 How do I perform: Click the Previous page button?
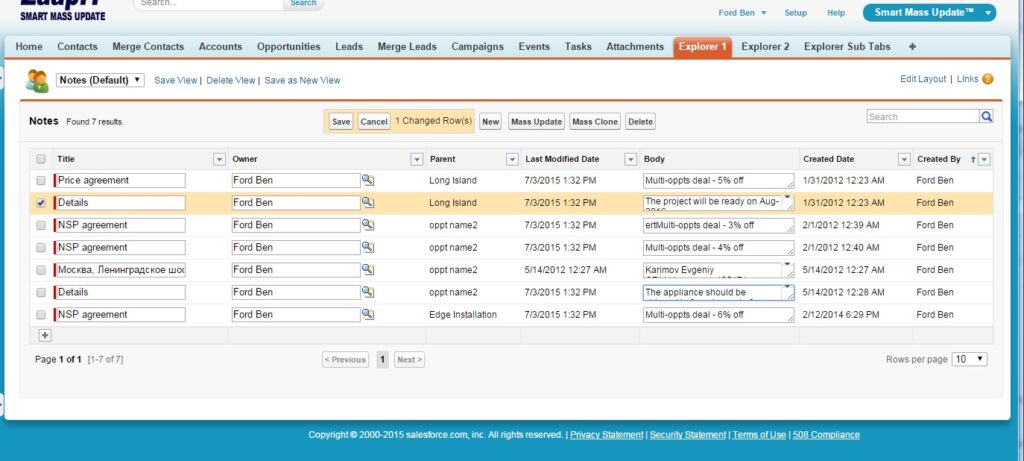pyautogui.click(x=345, y=360)
